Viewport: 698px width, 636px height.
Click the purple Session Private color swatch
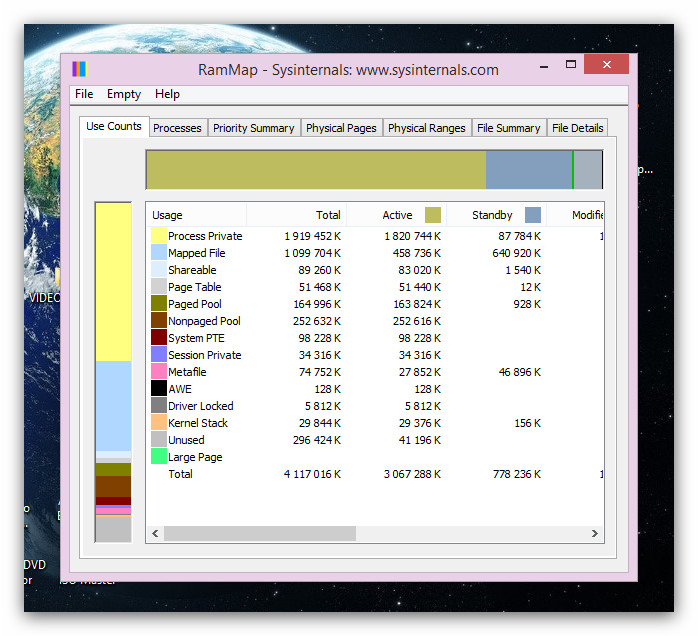159,354
